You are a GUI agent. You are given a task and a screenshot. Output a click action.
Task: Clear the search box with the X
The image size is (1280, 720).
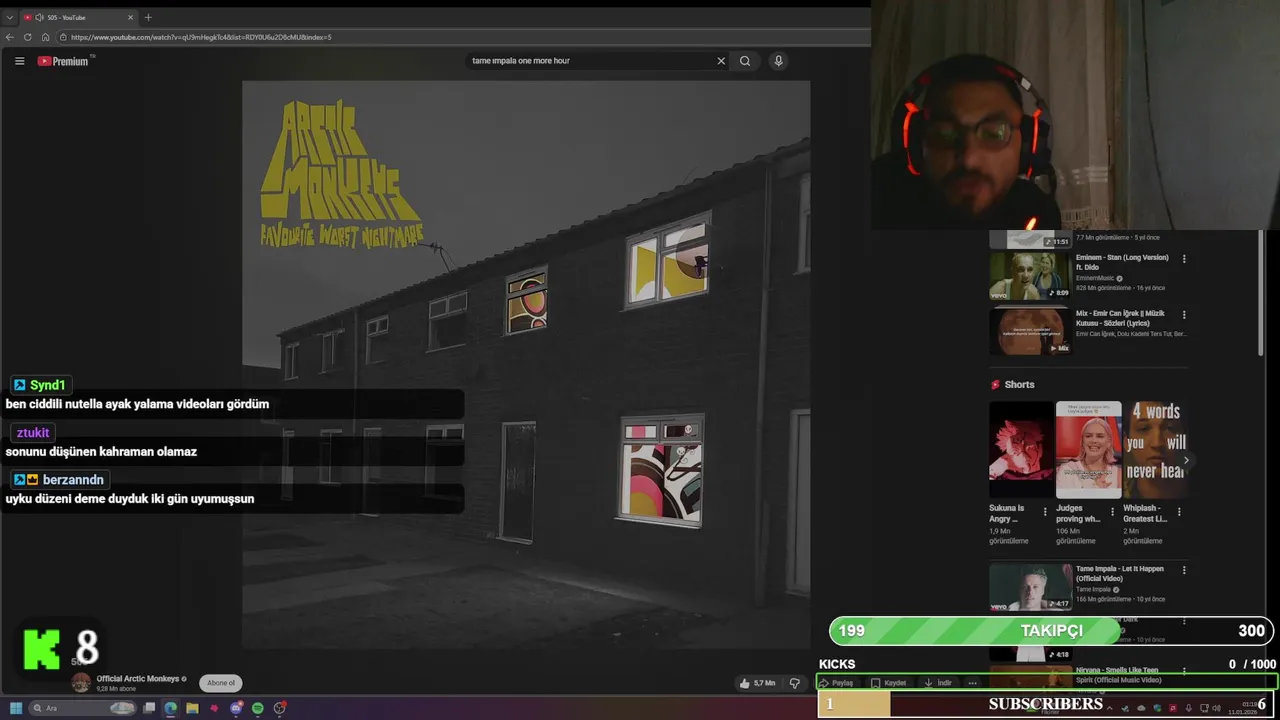[x=721, y=61]
